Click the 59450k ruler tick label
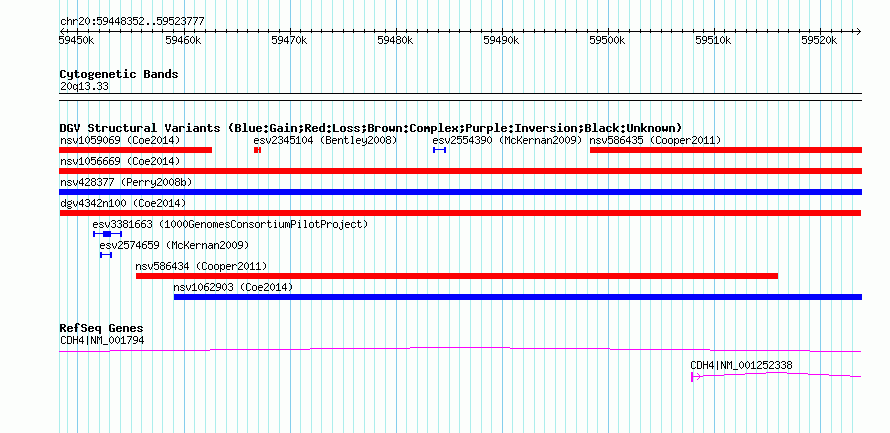 (76, 40)
